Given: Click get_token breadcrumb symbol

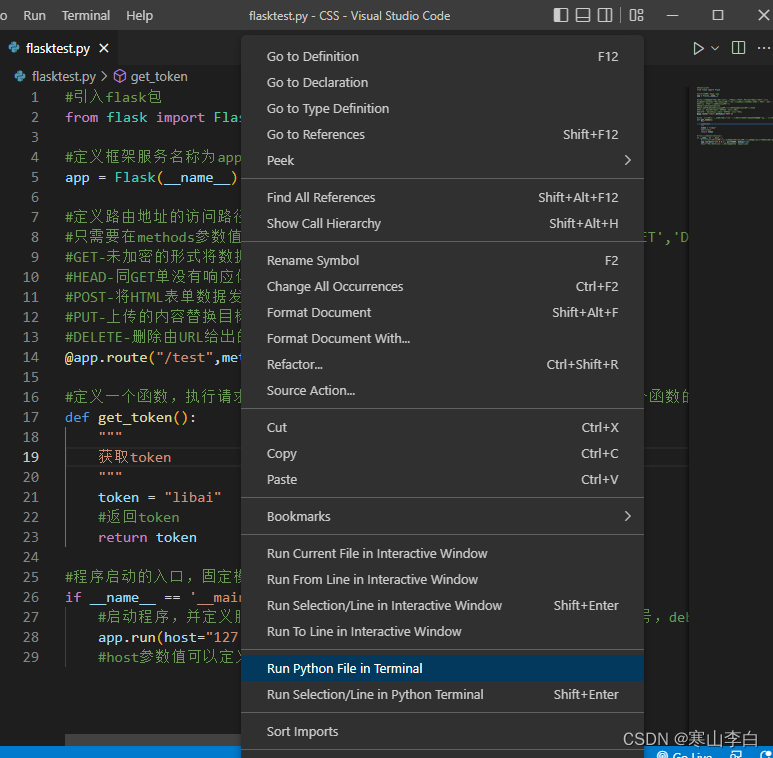Looking at the screenshot, I should pos(159,76).
